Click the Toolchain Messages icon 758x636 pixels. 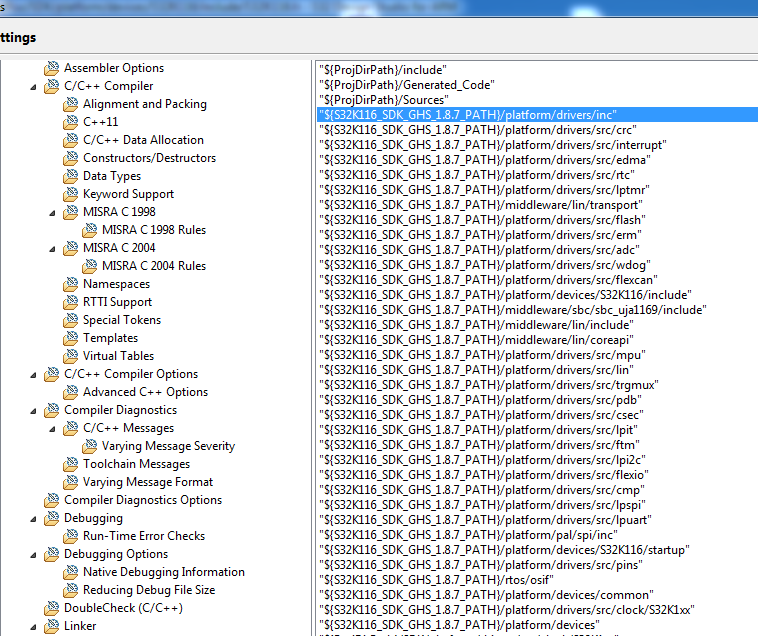[x=71, y=464]
